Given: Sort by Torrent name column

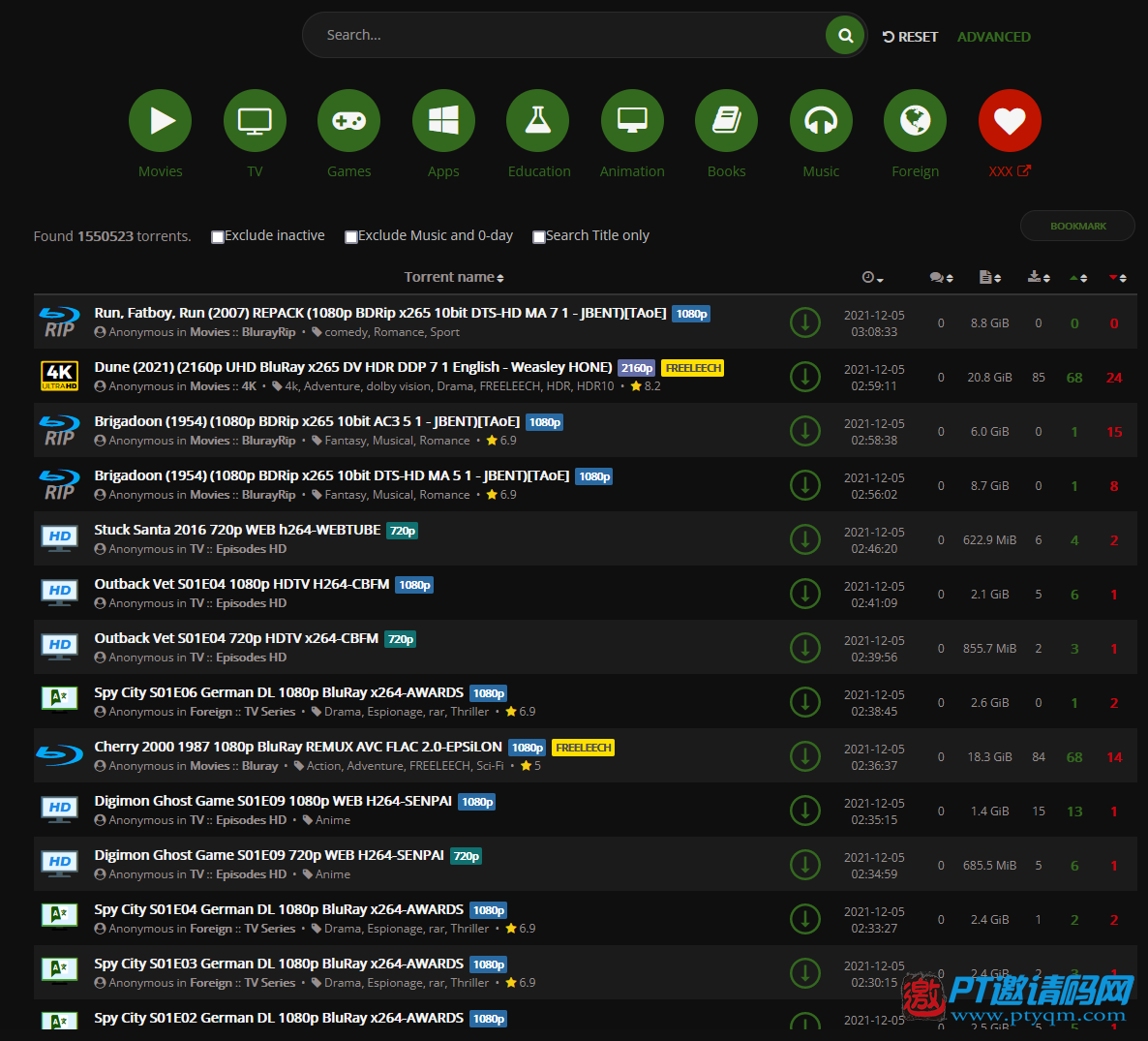Looking at the screenshot, I should coord(454,277).
